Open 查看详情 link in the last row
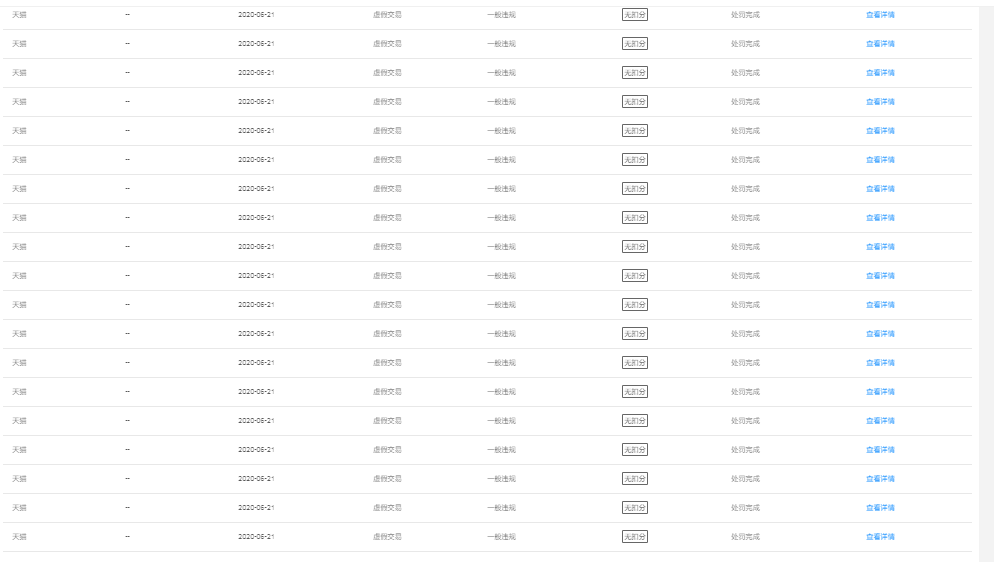The image size is (994, 562). click(880, 537)
